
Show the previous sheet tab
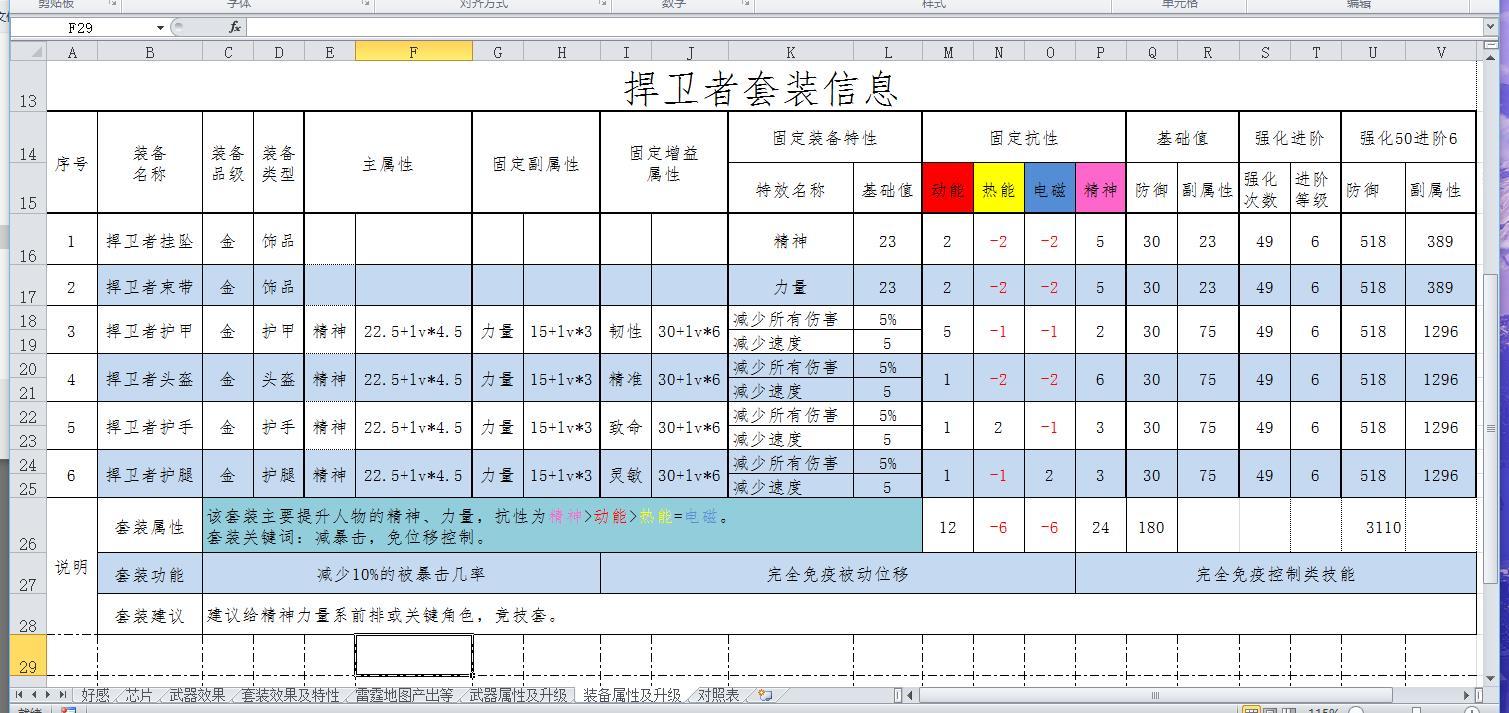point(34,694)
